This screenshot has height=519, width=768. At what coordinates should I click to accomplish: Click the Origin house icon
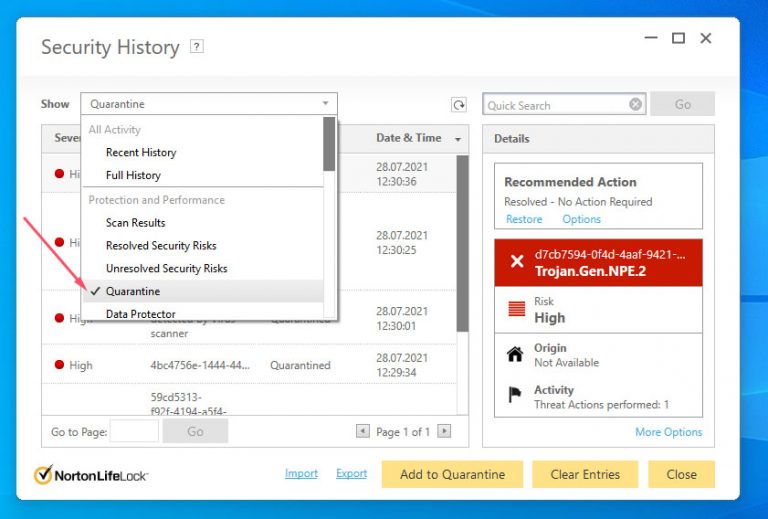pyautogui.click(x=515, y=354)
